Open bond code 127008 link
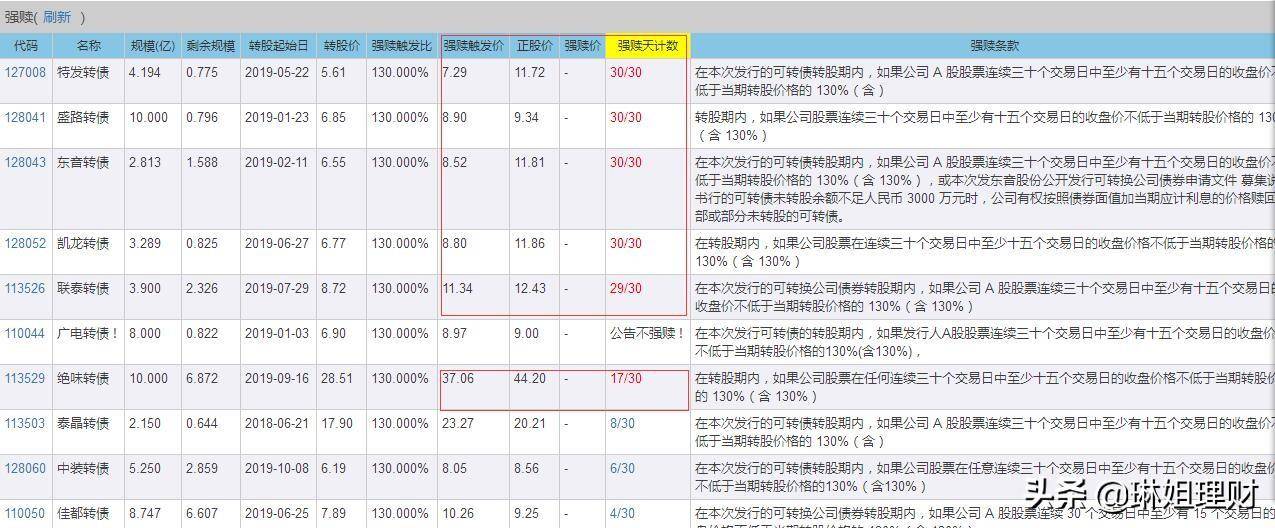Screen dimensions: 1275x528 point(25,72)
